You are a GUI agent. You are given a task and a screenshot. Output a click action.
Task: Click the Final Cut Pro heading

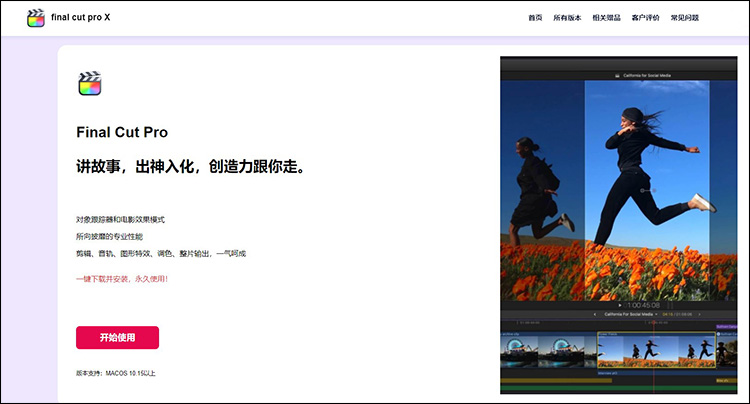(122, 132)
